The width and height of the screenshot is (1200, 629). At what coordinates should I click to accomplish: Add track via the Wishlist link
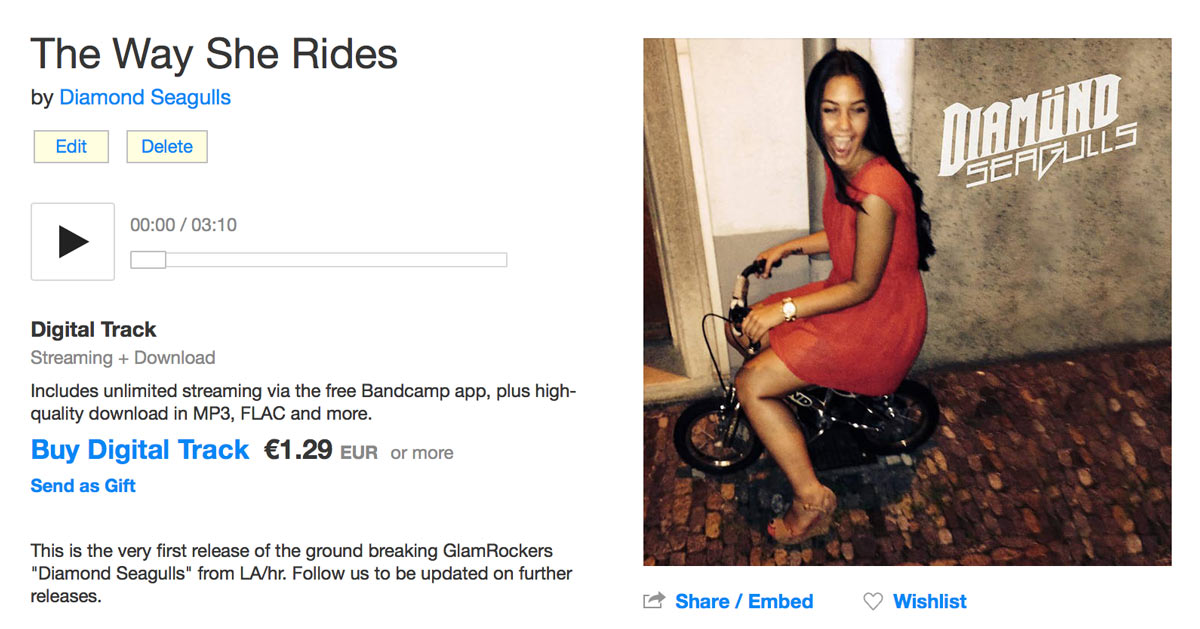(x=929, y=601)
